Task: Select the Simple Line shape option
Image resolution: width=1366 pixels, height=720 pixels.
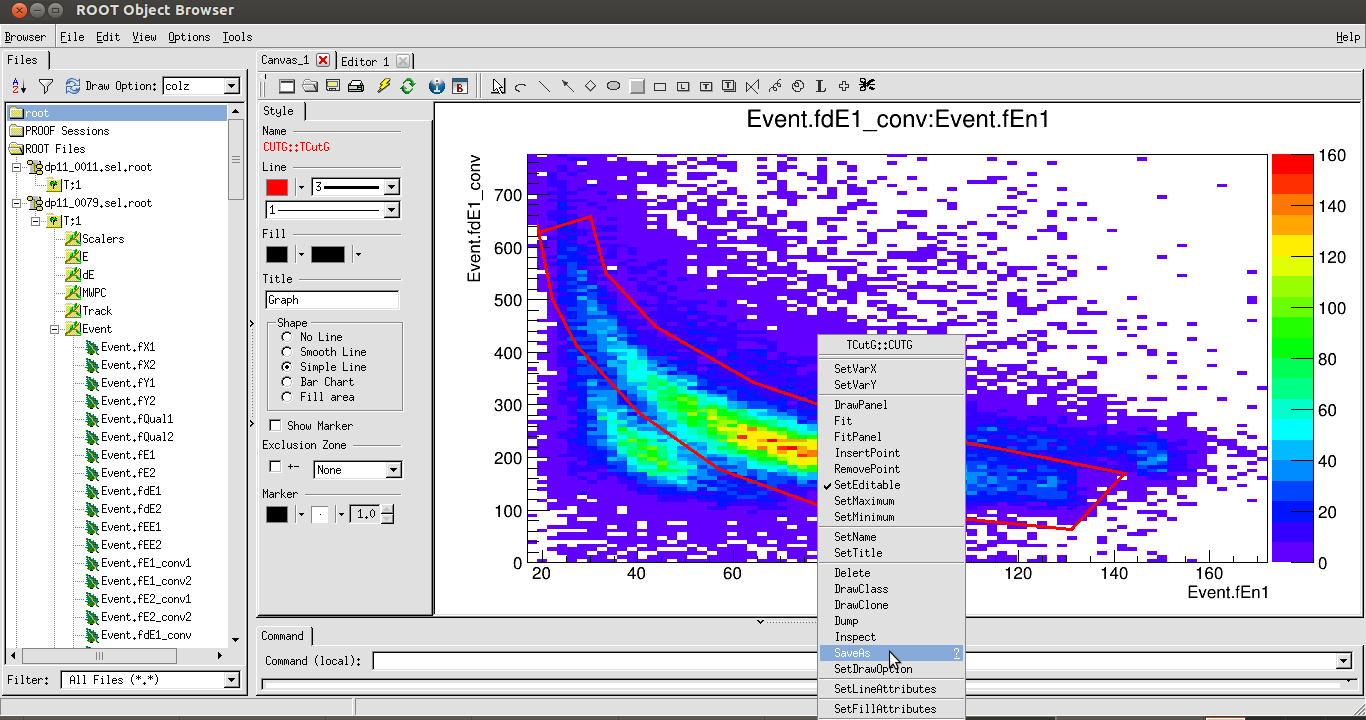Action: point(287,367)
